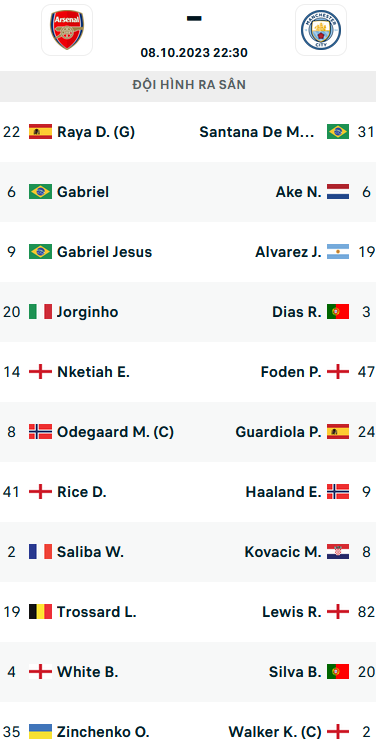The height and width of the screenshot is (747, 376).
Task: Click the Arsenal club crest logo
Action: [67, 30]
